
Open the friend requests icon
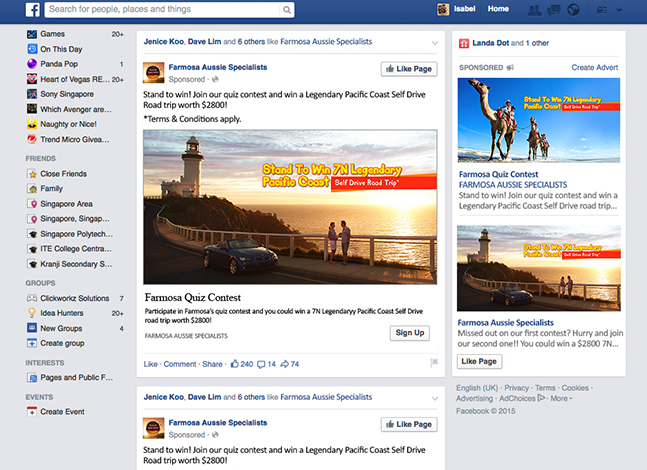pyautogui.click(x=534, y=10)
